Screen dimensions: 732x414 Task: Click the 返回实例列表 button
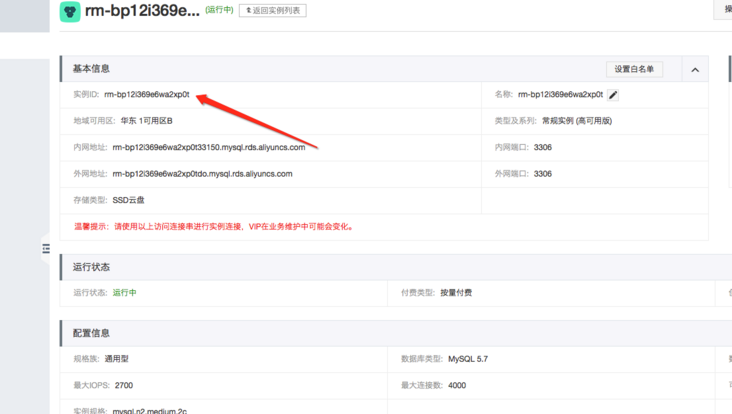pos(273,10)
